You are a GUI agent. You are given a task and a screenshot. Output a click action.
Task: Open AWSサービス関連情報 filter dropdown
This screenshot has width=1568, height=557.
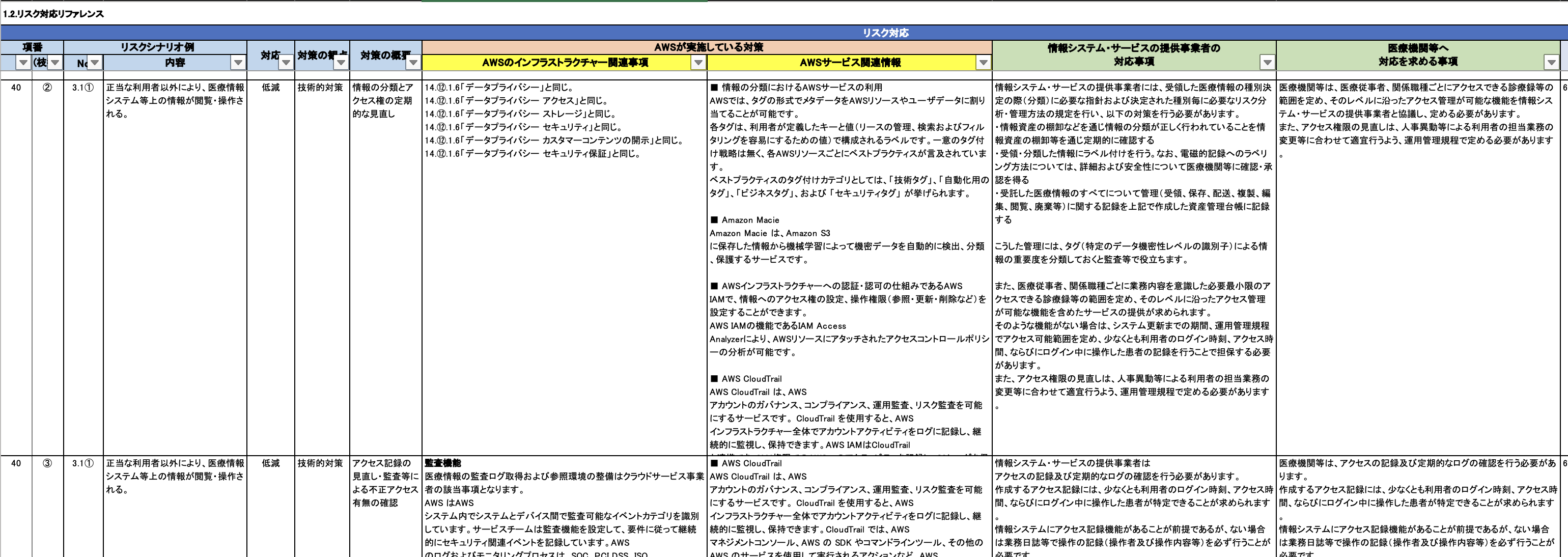pyautogui.click(x=983, y=63)
